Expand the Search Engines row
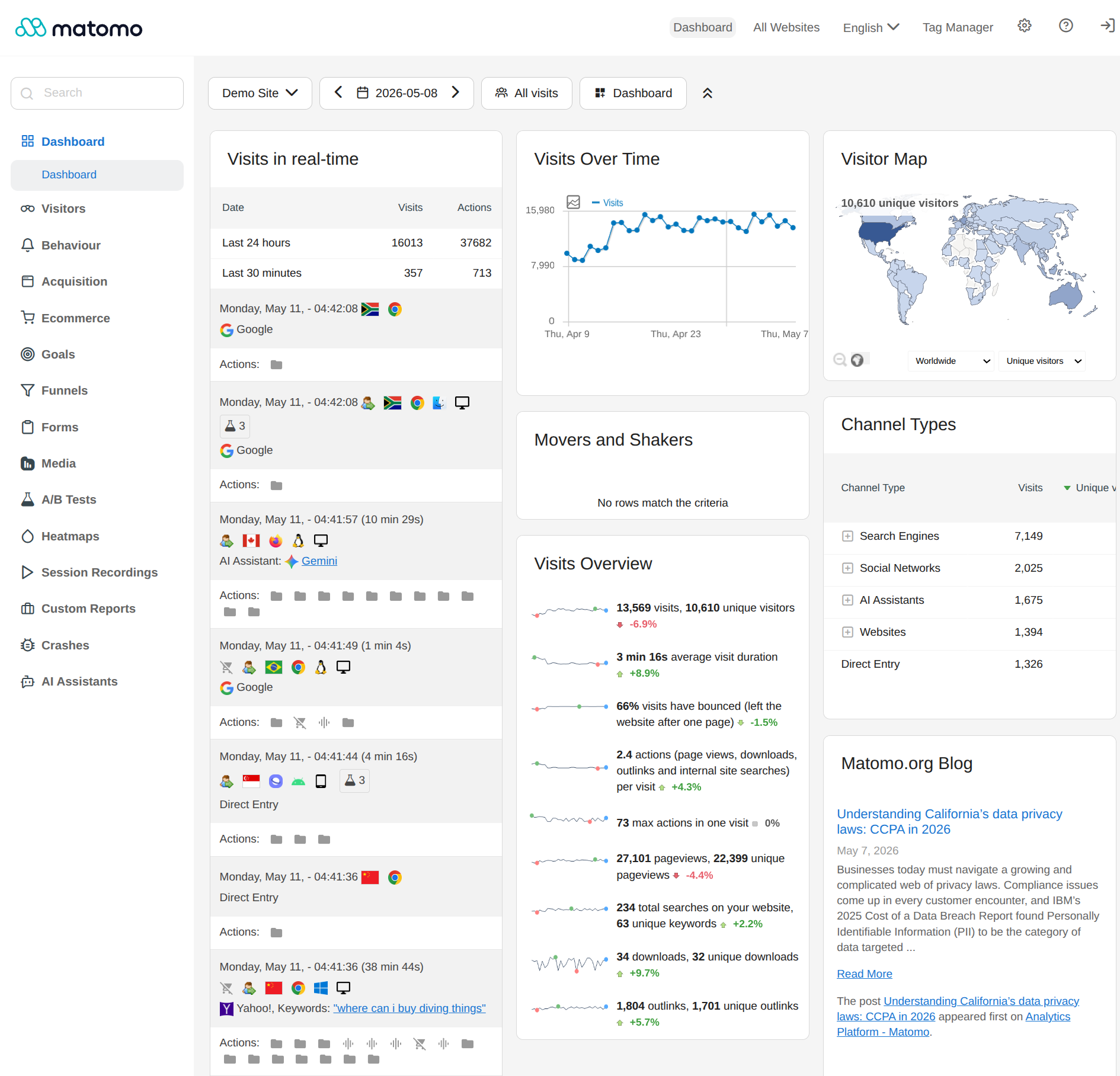Image resolution: width=1120 pixels, height=1076 pixels. coord(847,536)
